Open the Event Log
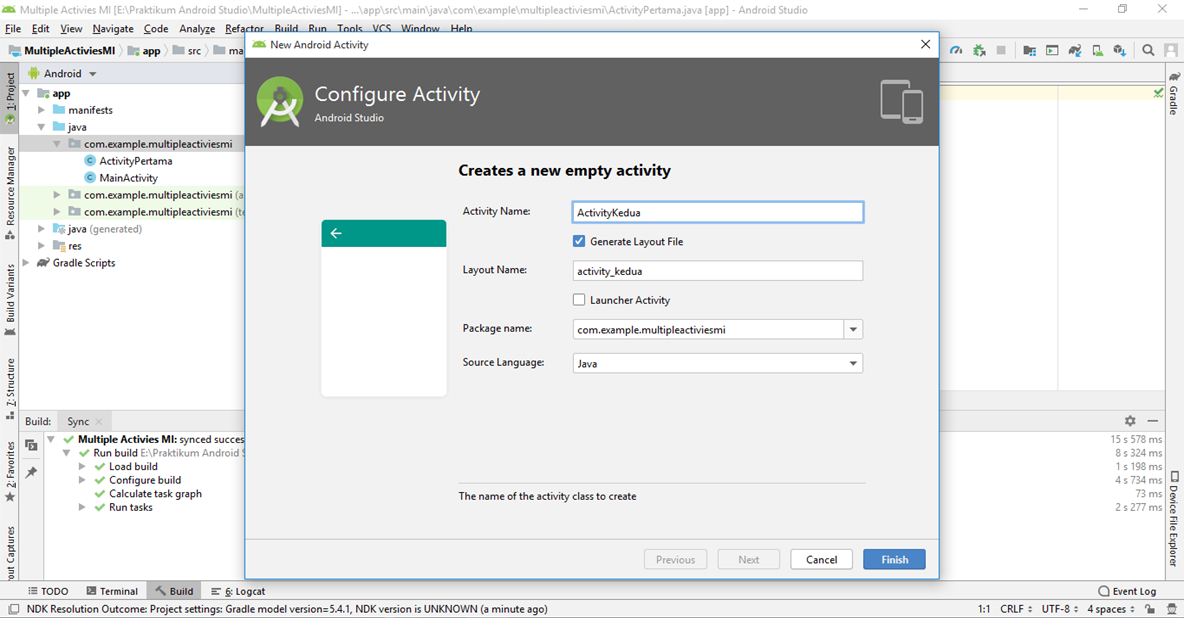 point(1127,591)
